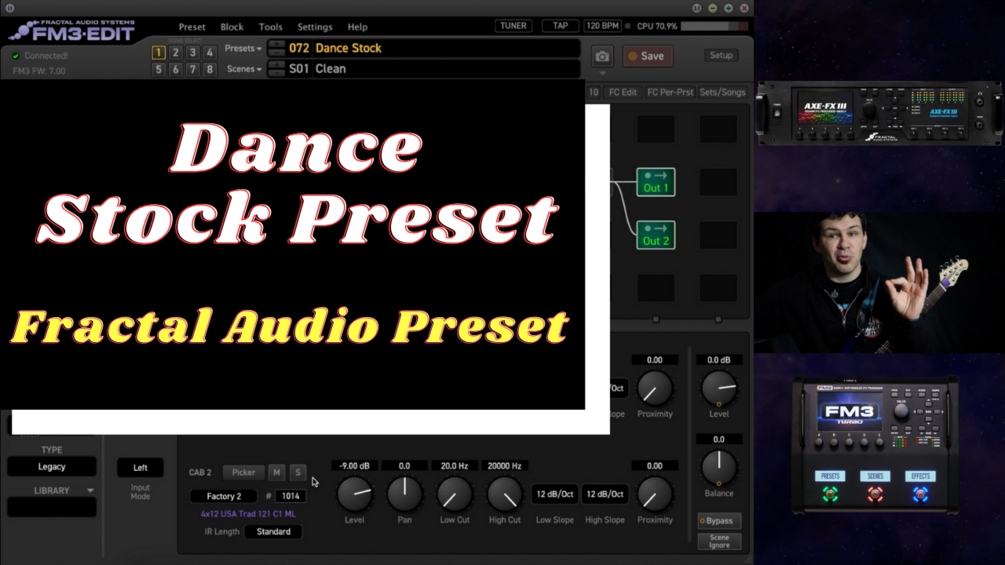Click the CAB 2 Low Cut knob
1005x565 pixels.
(x=454, y=494)
